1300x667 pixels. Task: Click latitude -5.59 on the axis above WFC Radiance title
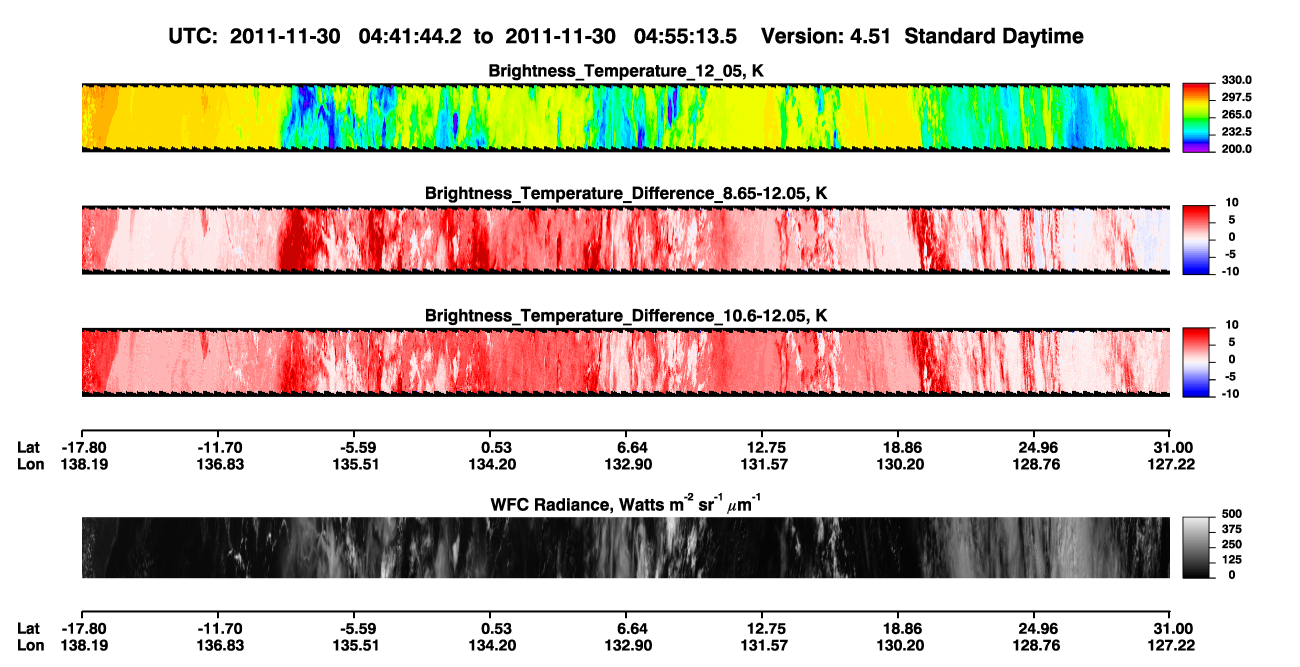coord(354,448)
